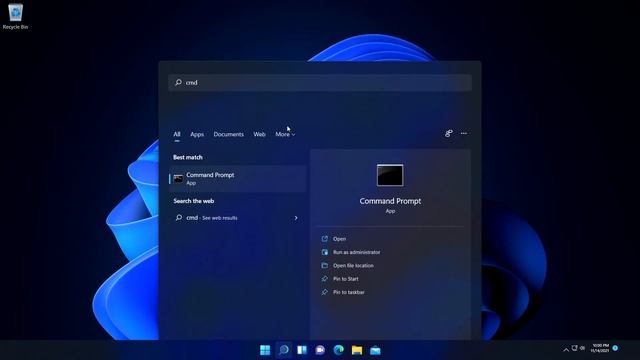Choose Run as administrator
Screen dimensions: 640x360
[356, 252]
